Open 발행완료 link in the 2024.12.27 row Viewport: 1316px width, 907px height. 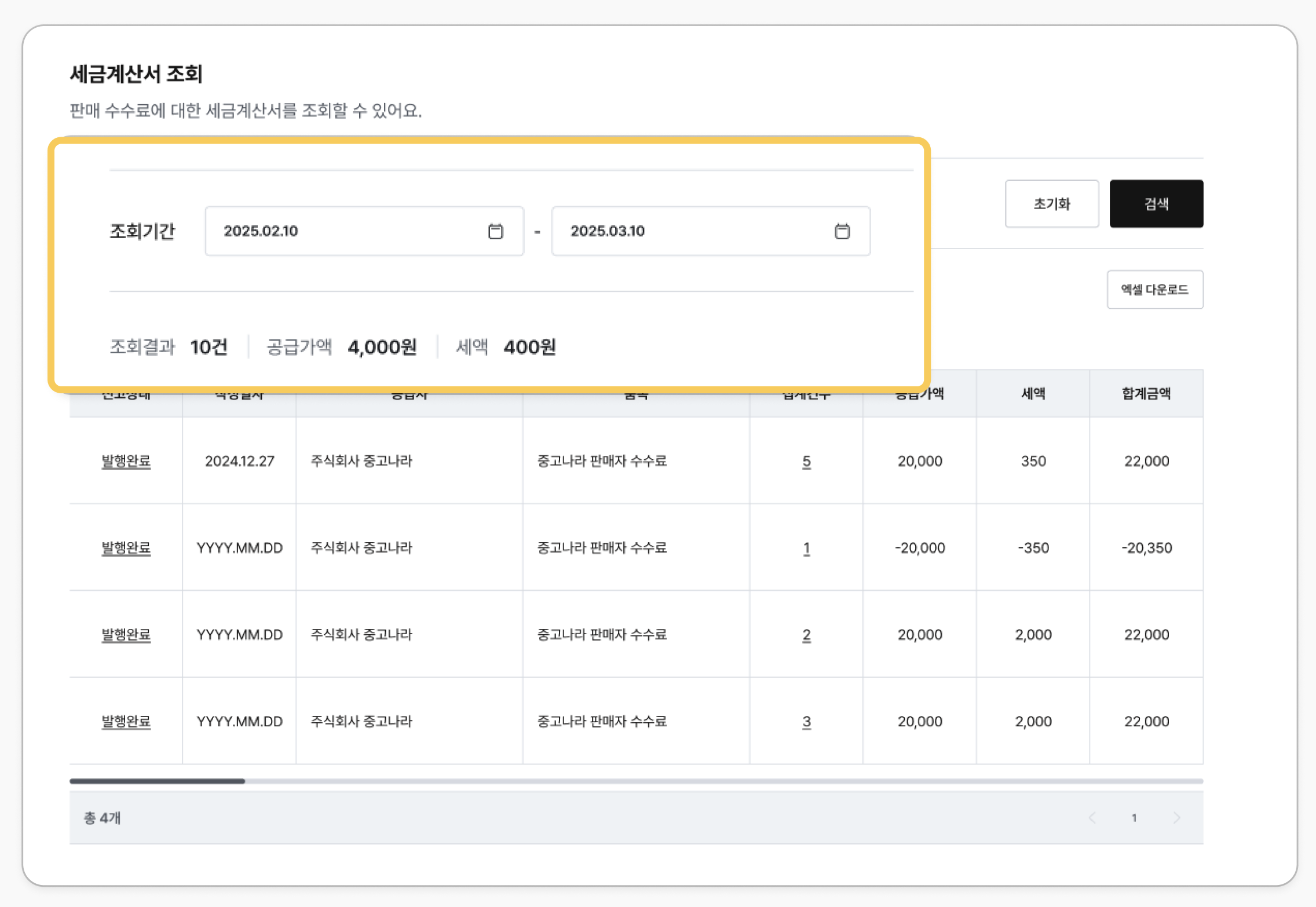[x=126, y=461]
